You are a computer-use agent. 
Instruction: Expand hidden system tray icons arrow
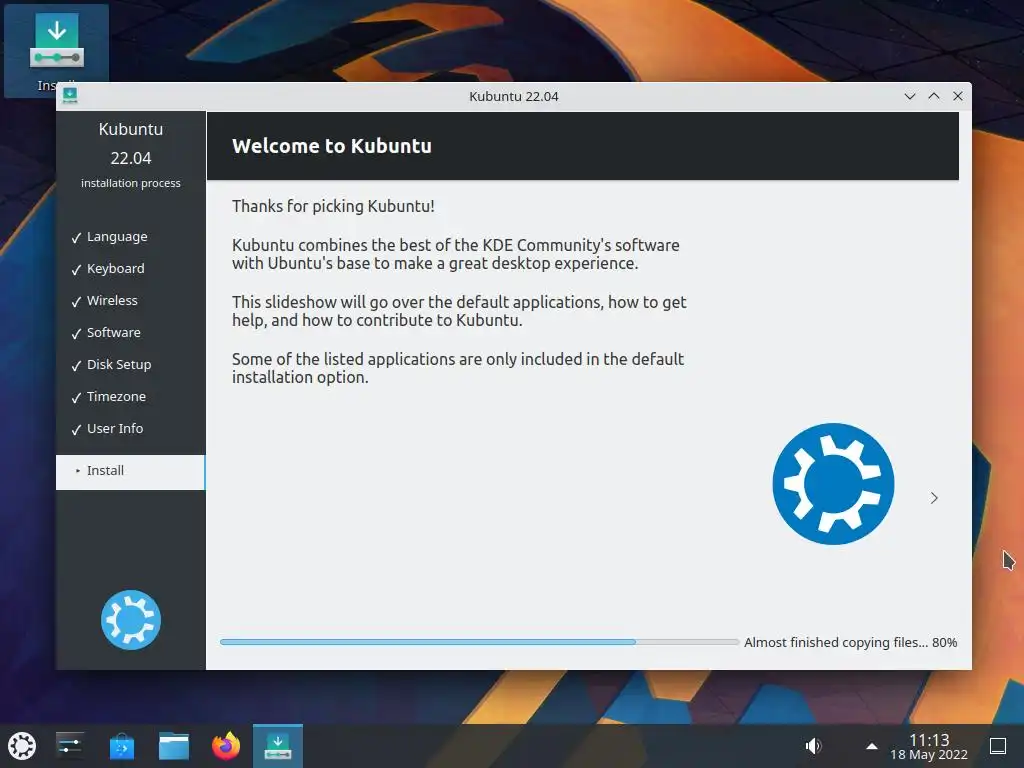pyautogui.click(x=871, y=746)
